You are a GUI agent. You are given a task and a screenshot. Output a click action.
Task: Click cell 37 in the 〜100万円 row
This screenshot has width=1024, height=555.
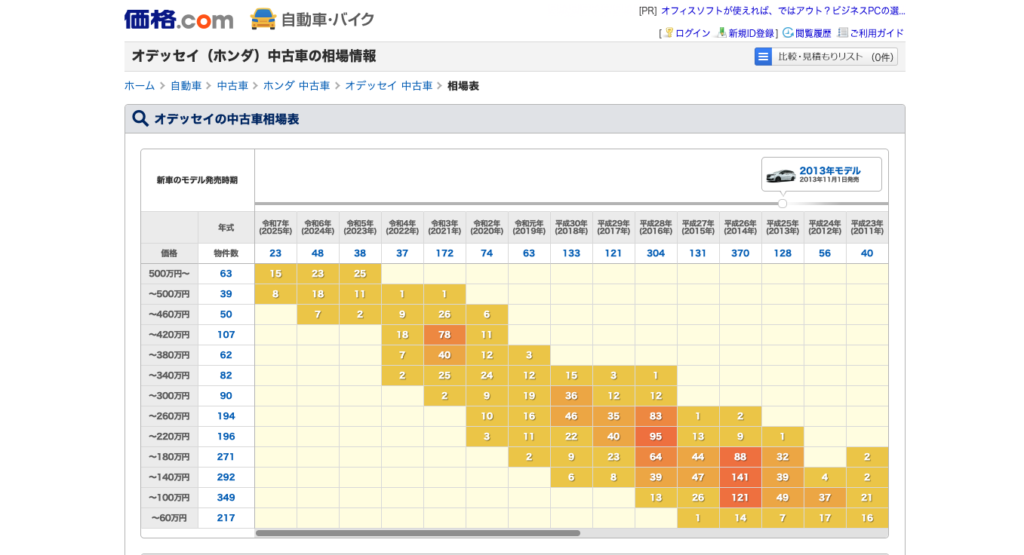[x=825, y=498]
